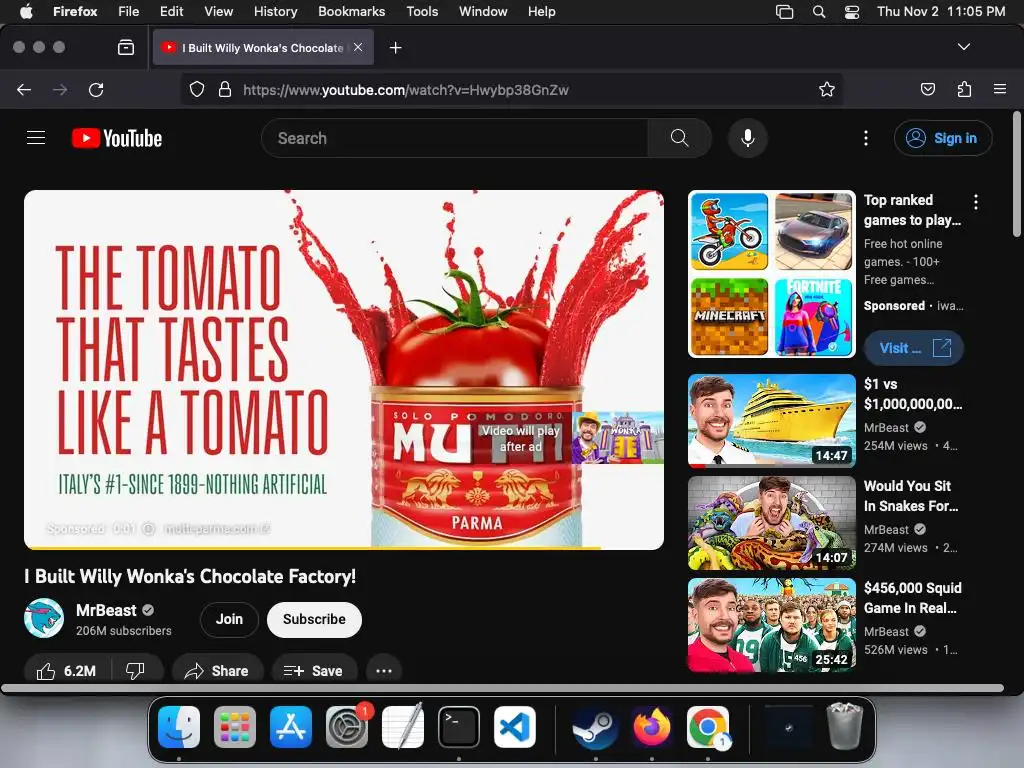Go to the YouTube home logo

tap(117, 138)
